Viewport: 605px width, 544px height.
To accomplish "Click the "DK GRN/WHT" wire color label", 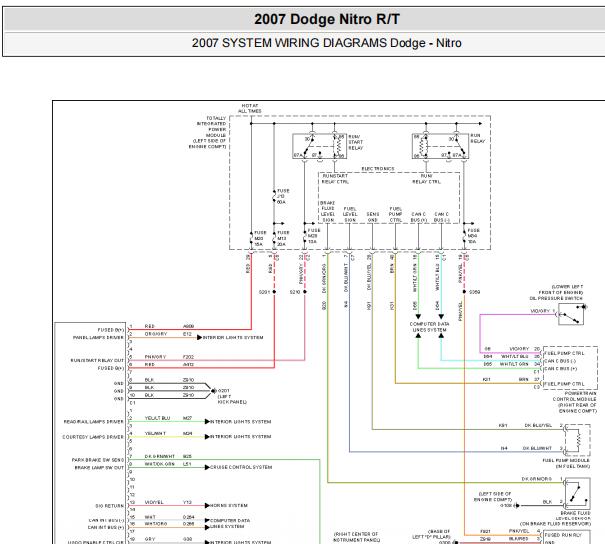I will point(160,456).
